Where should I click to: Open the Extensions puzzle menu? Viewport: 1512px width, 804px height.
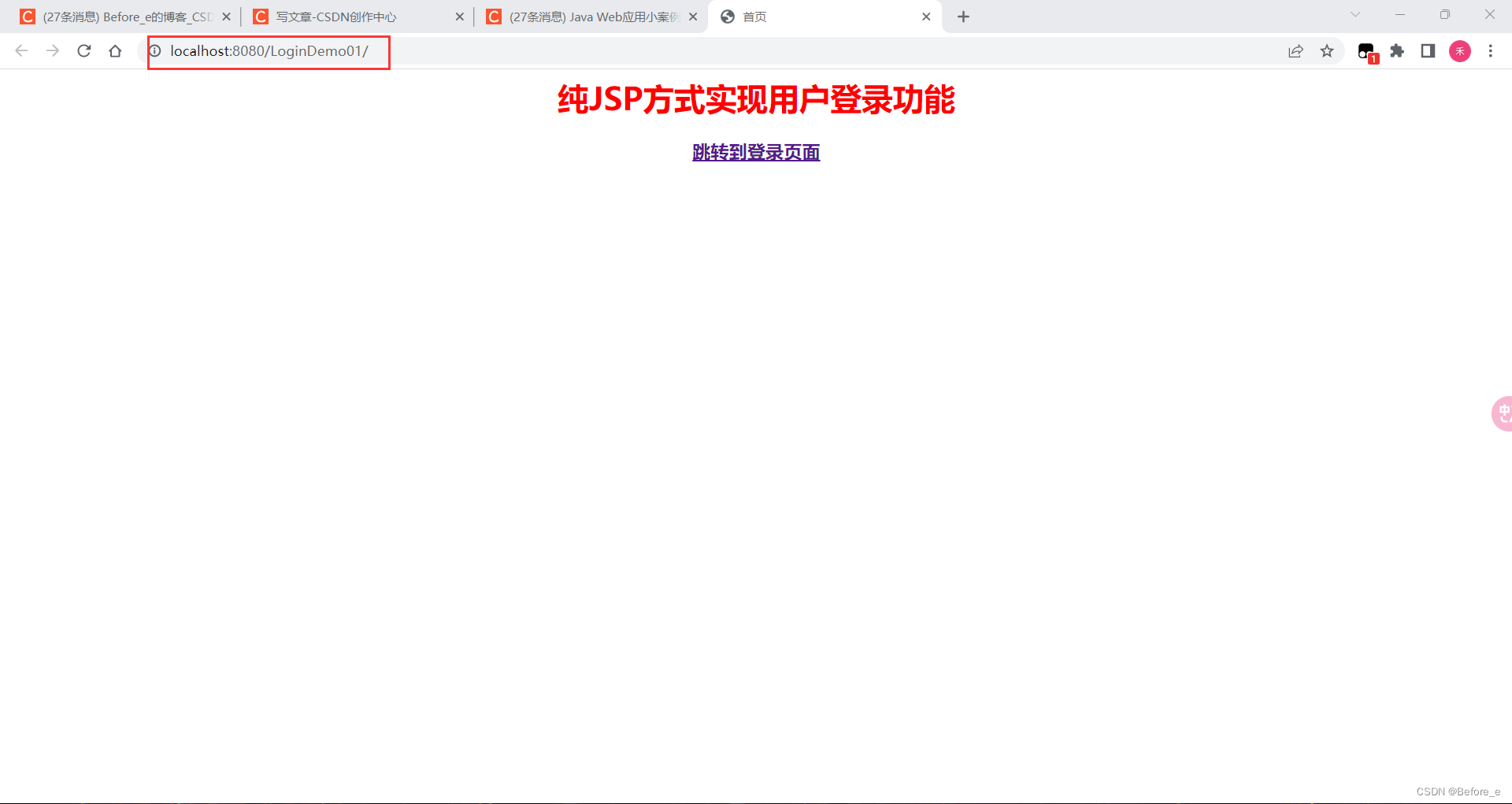point(1397,51)
